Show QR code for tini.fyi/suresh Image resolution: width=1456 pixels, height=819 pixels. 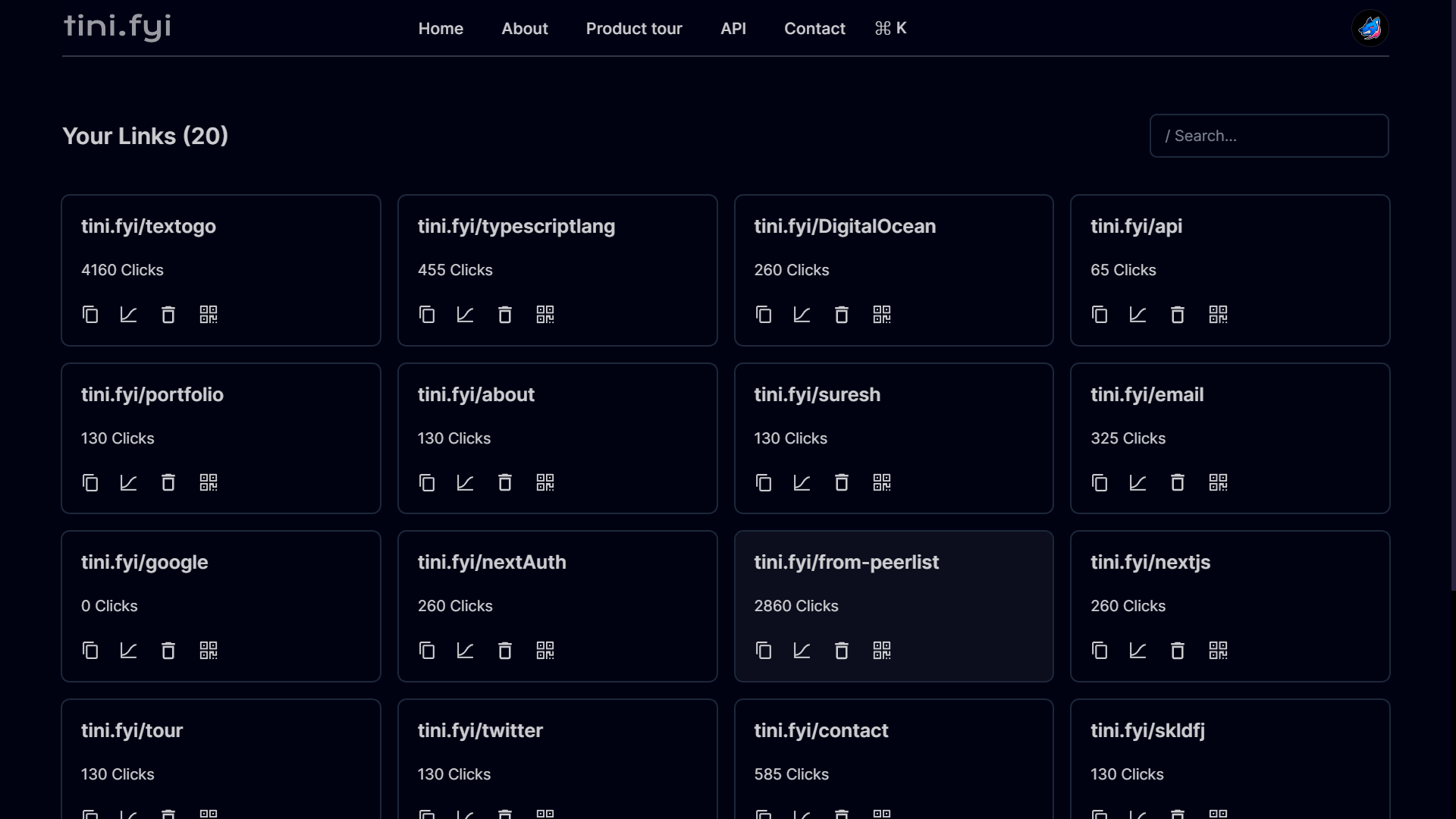coord(882,483)
